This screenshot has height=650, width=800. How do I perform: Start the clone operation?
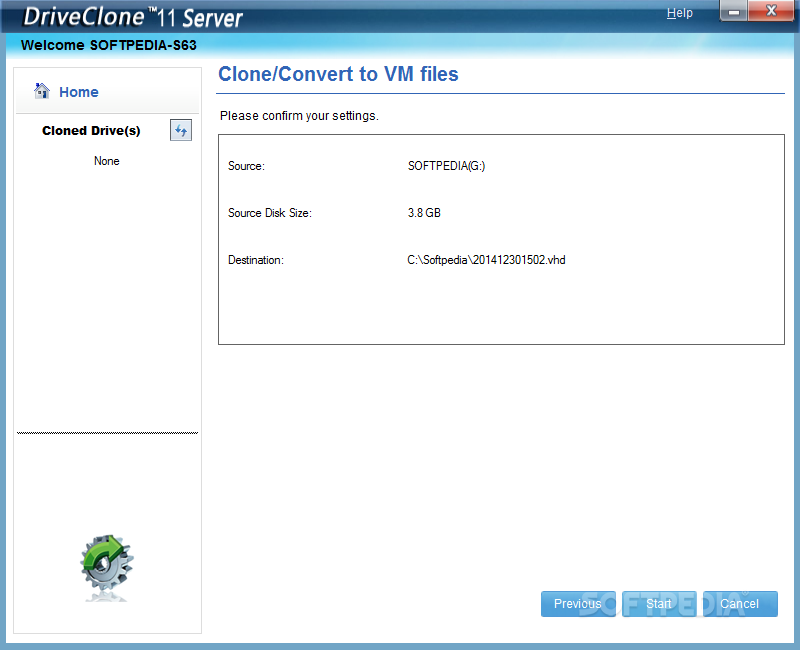point(659,604)
